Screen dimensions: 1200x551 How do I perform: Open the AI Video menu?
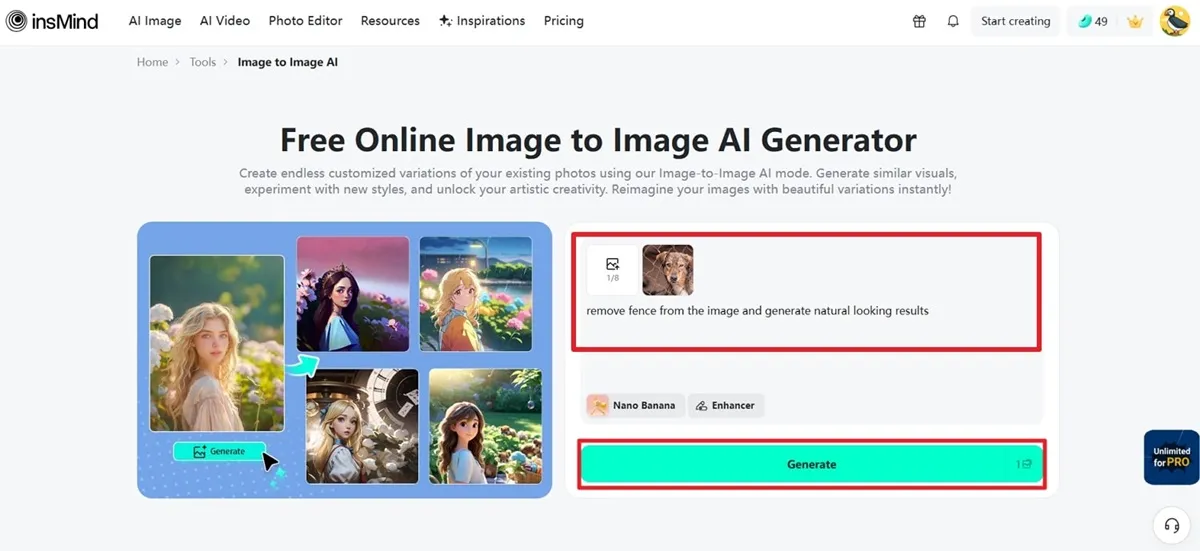tap(225, 21)
